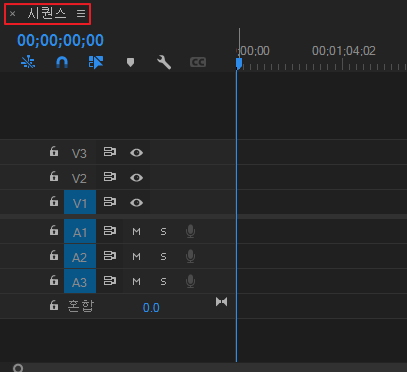Toggle sync lock on A2
407x372 pixels.
[110, 256]
